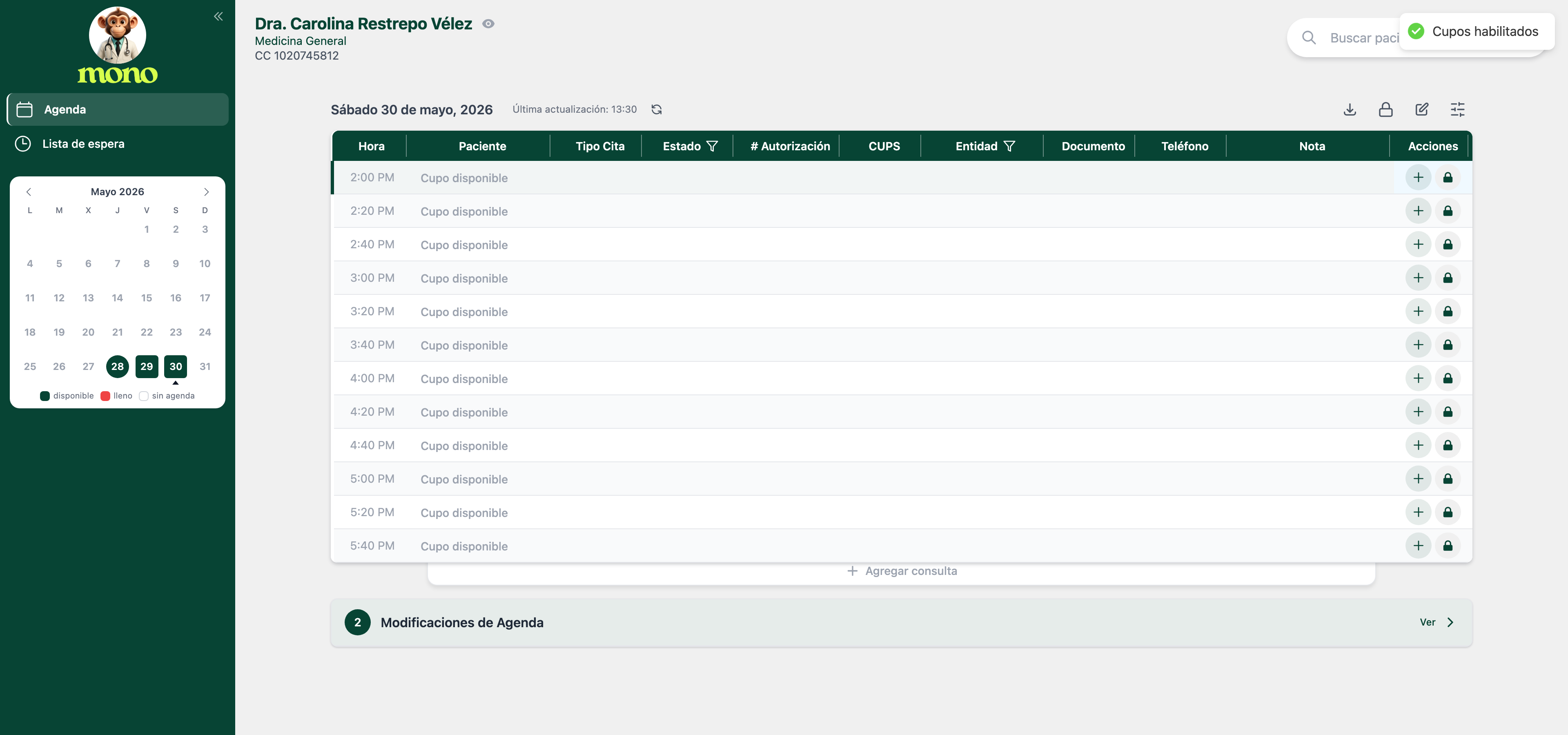Screen dimensions: 1568x735
Task: Filter by Estado column funnel icon
Action: point(712,146)
